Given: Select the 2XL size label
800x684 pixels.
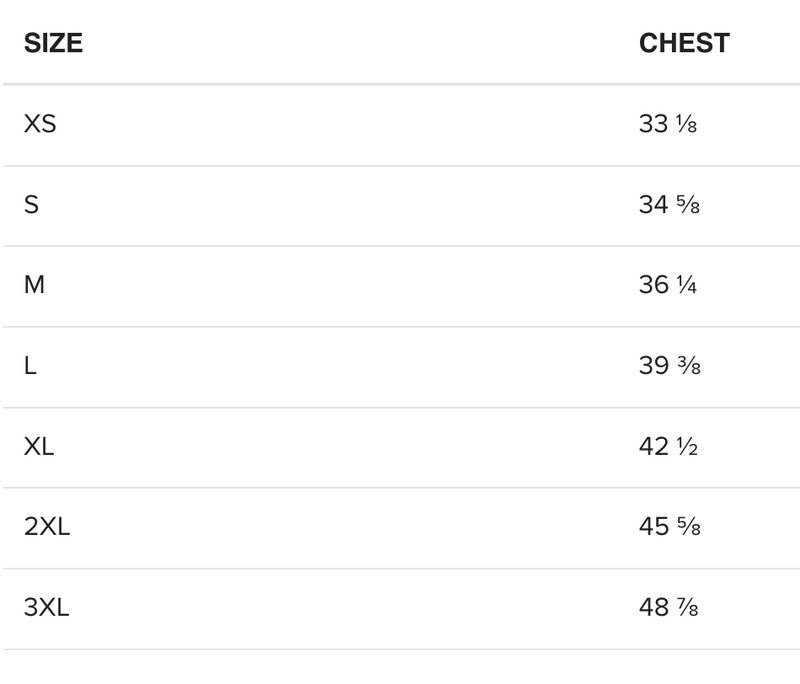Looking at the screenshot, I should [47, 527].
